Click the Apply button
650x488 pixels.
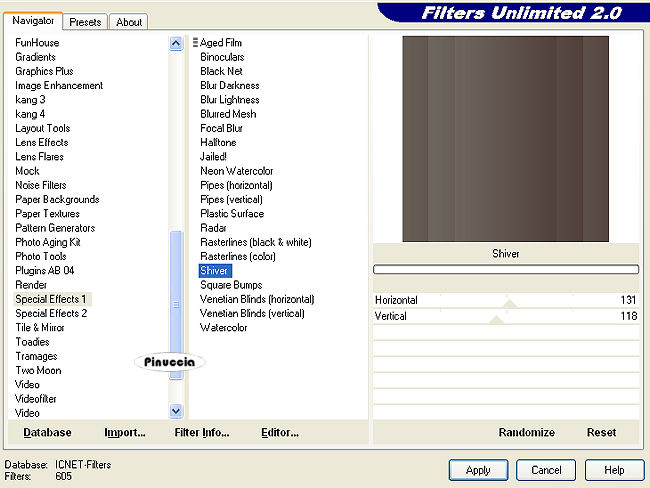pyautogui.click(x=478, y=470)
